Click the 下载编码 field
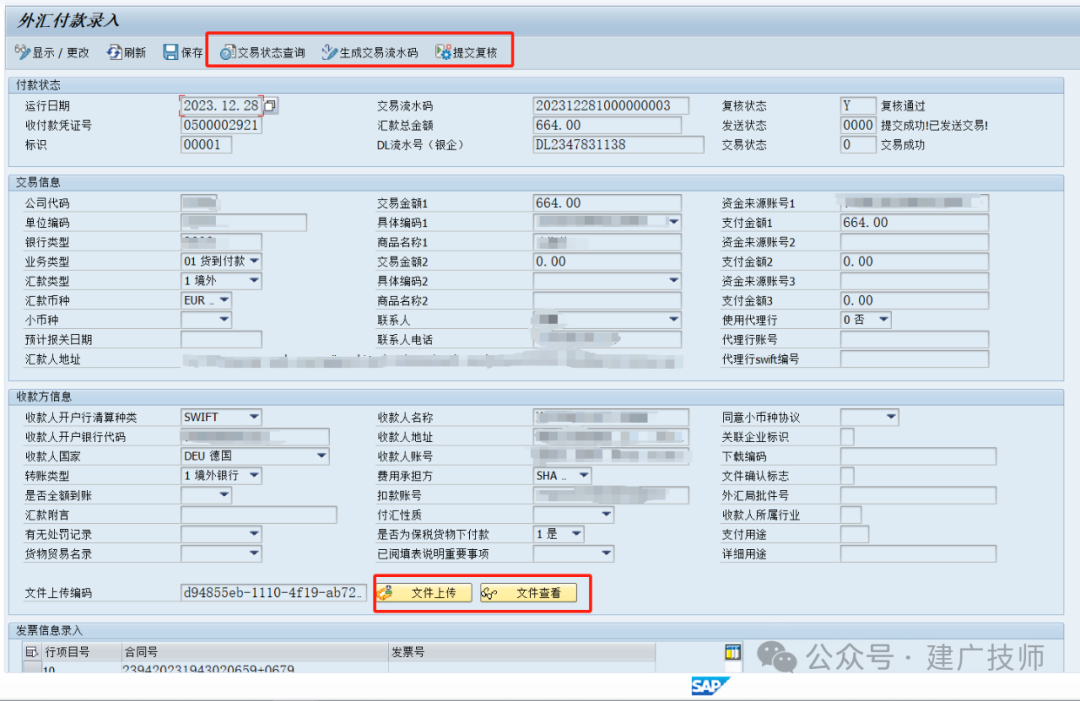Screen dimensions: 1080x701 (x=918, y=457)
